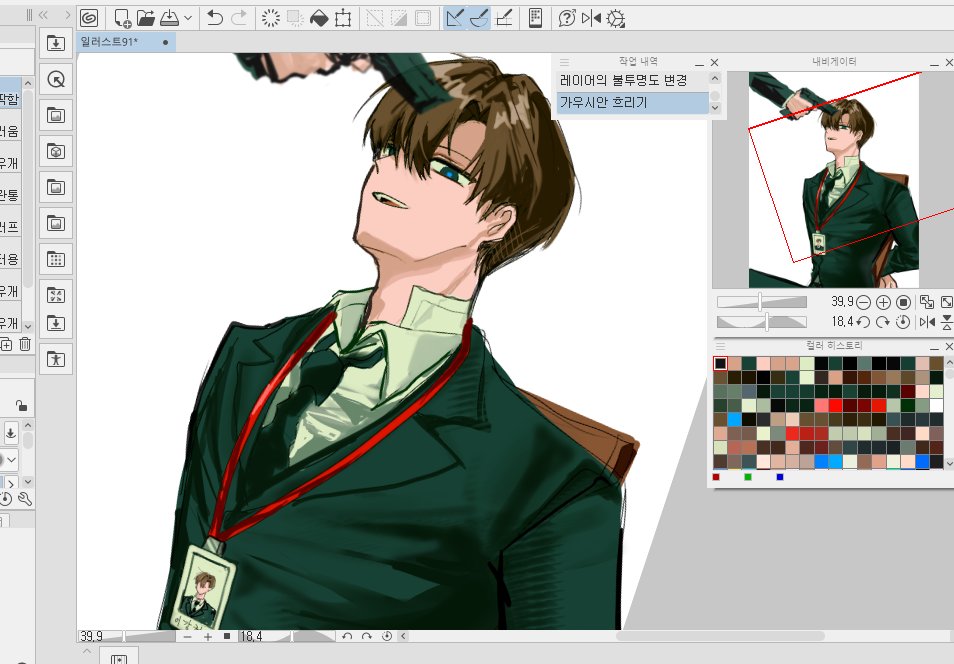Image resolution: width=954 pixels, height=664 pixels.
Task: Click the navigator zoom slider
Action: 762,302
